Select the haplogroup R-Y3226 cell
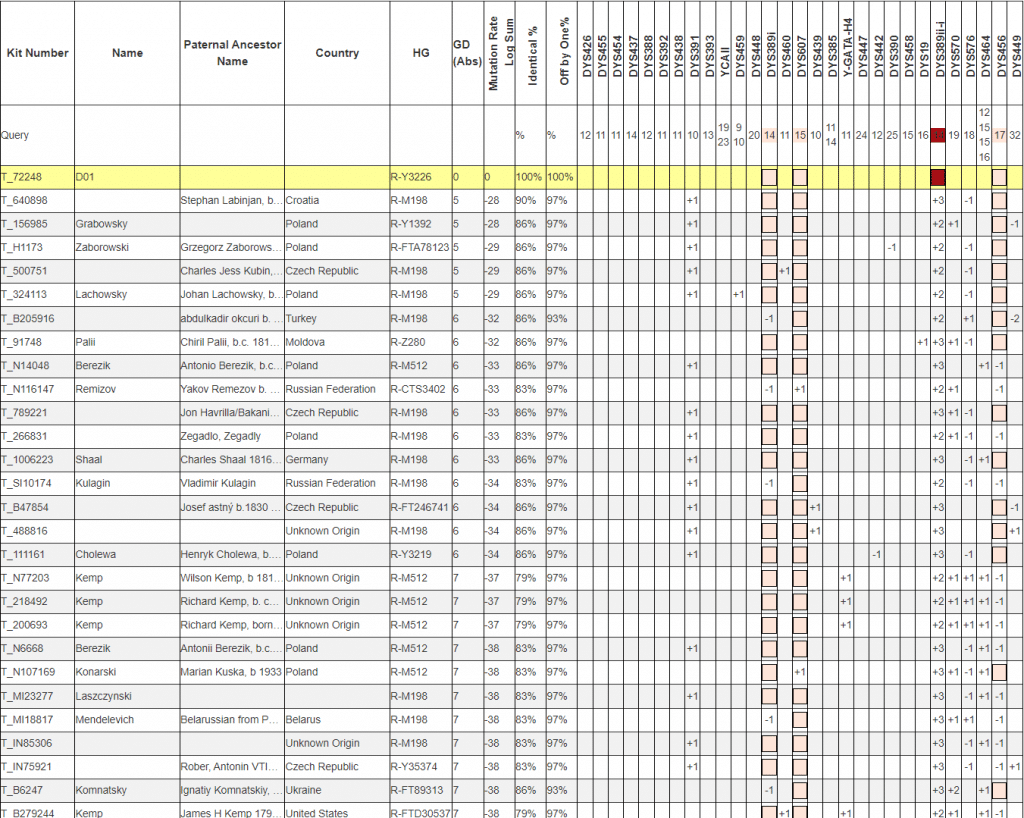This screenshot has width=1024, height=818. (x=413, y=177)
